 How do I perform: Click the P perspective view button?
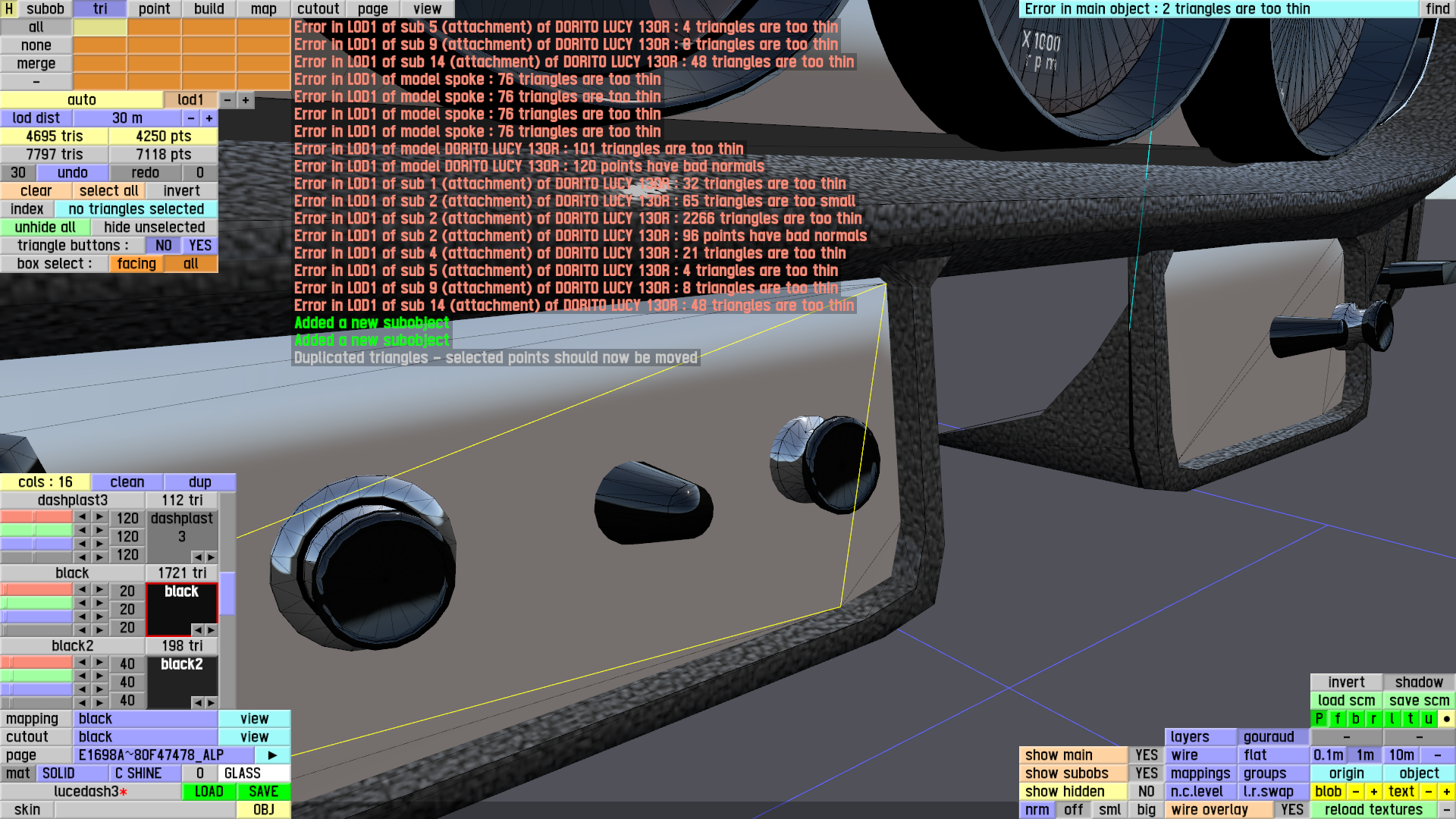[x=1319, y=719]
